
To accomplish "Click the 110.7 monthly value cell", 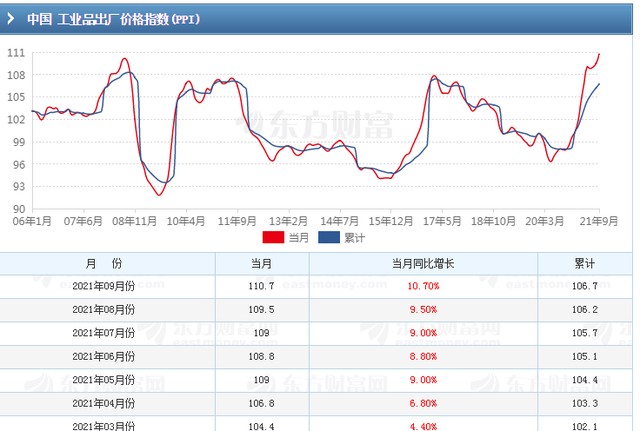I will [x=261, y=286].
